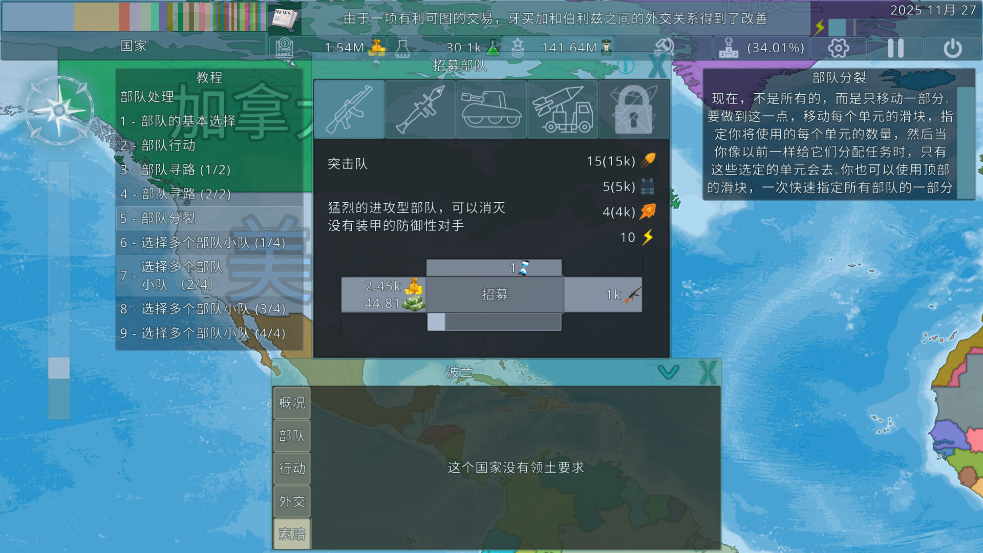Screen dimensions: 983x553
Task: Switch to the 概况 tab
Action: pos(292,403)
